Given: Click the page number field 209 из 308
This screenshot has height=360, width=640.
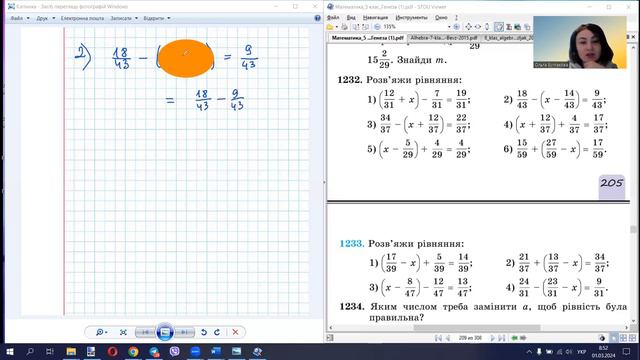Looking at the screenshot, I should pos(470,338).
